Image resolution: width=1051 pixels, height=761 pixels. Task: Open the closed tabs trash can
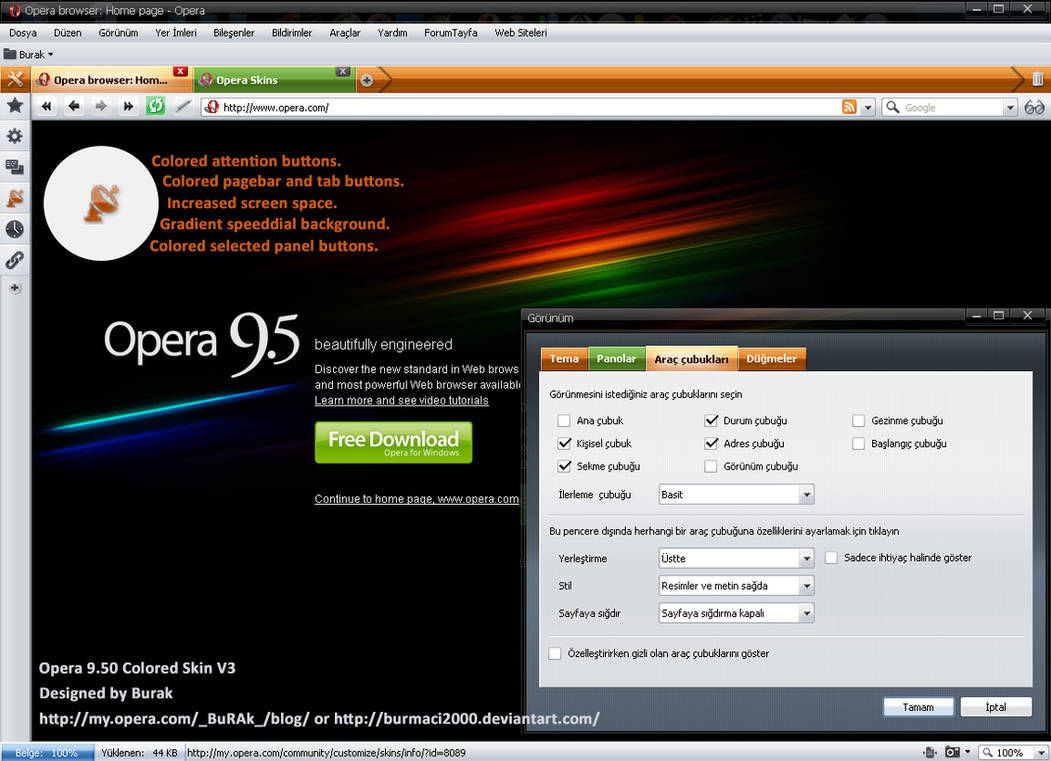click(1037, 79)
